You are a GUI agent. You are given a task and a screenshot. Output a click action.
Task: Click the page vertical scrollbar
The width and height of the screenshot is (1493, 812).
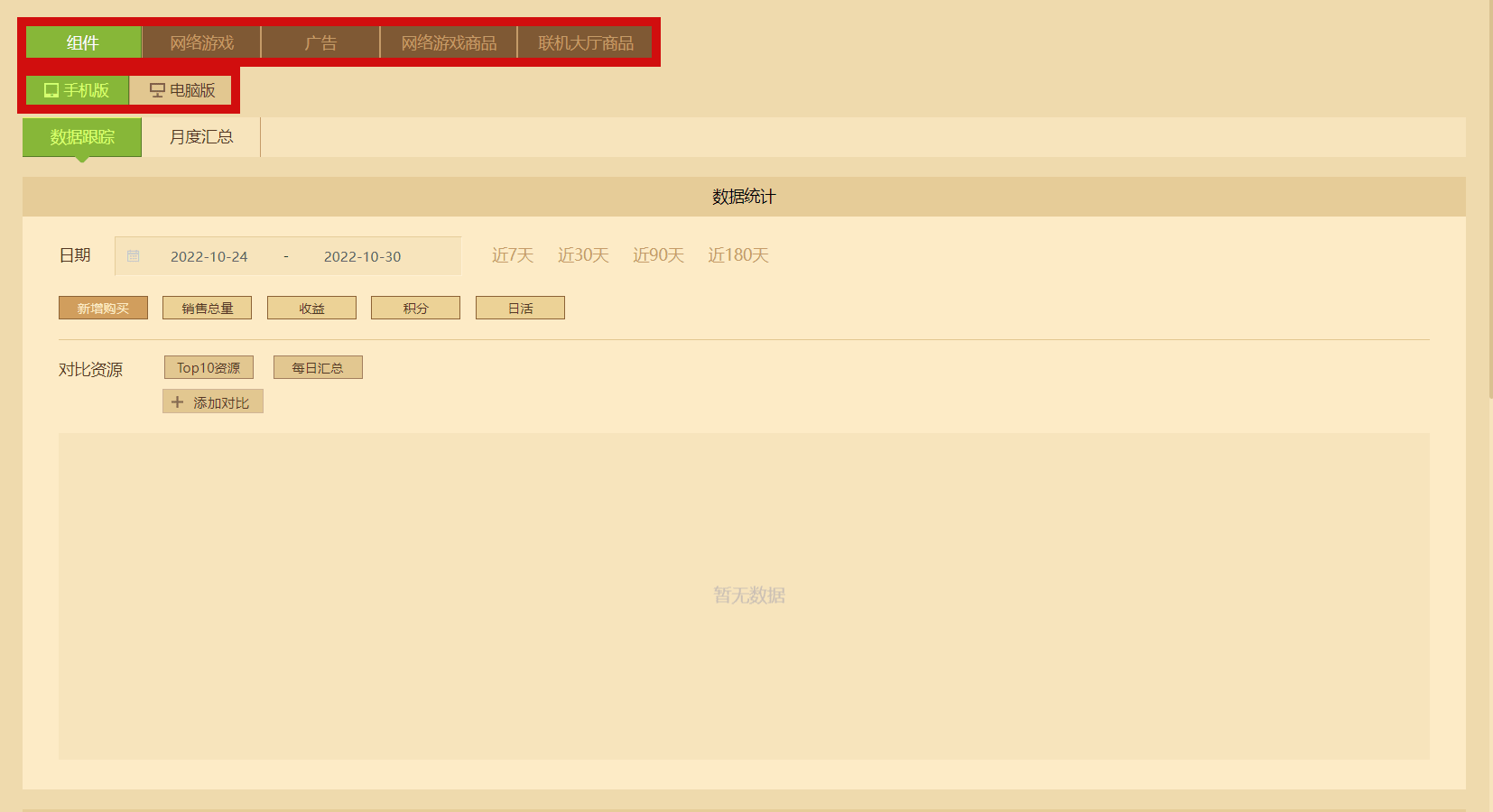point(1490,198)
